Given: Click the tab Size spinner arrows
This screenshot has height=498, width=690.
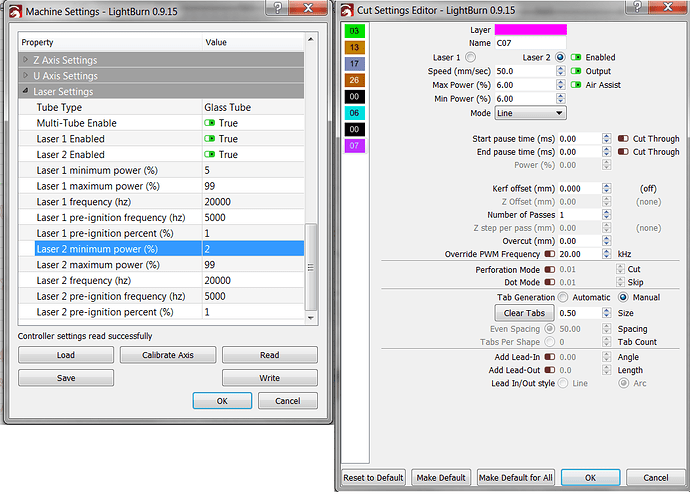Looking at the screenshot, I should (x=606, y=313).
